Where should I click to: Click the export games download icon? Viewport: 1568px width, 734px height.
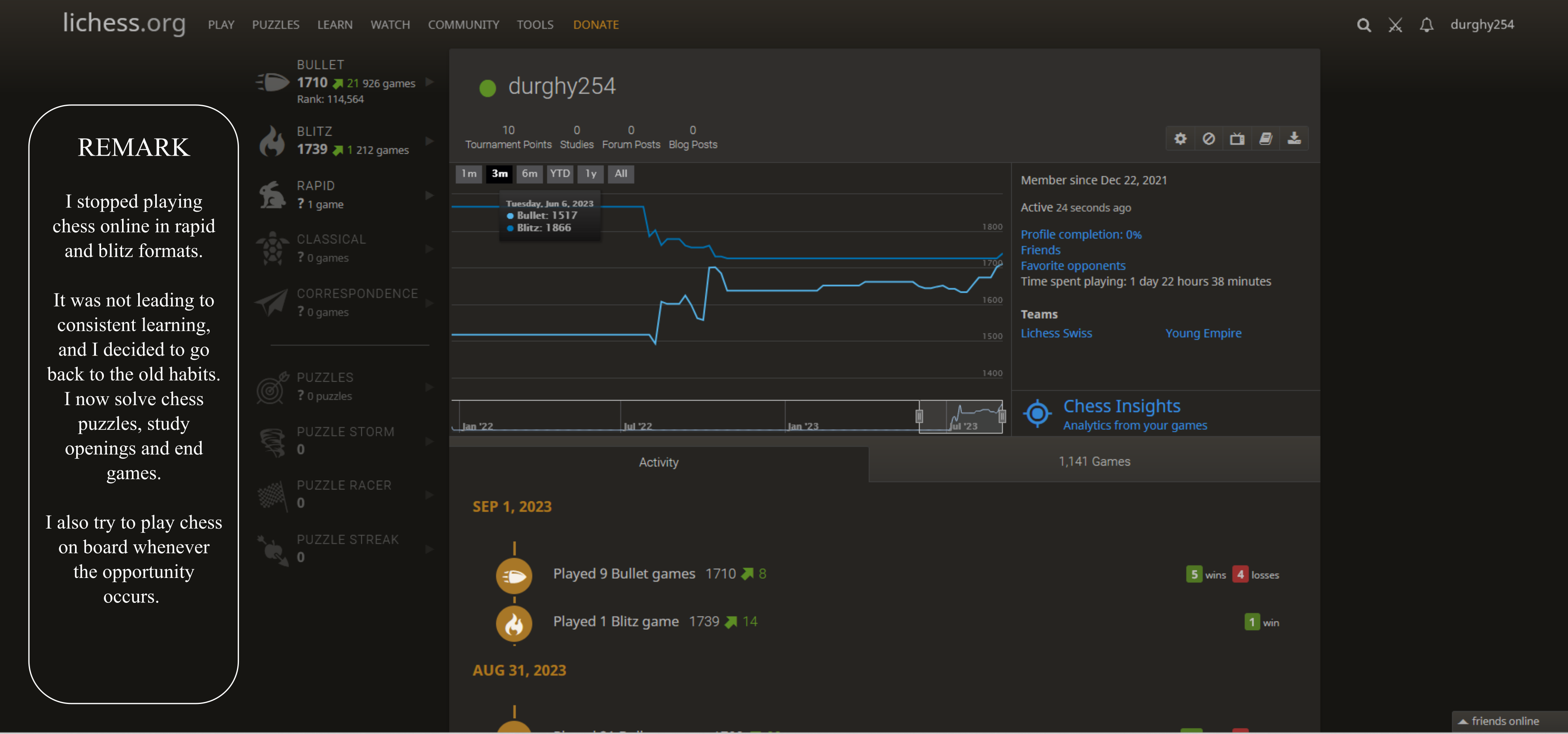click(x=1294, y=139)
